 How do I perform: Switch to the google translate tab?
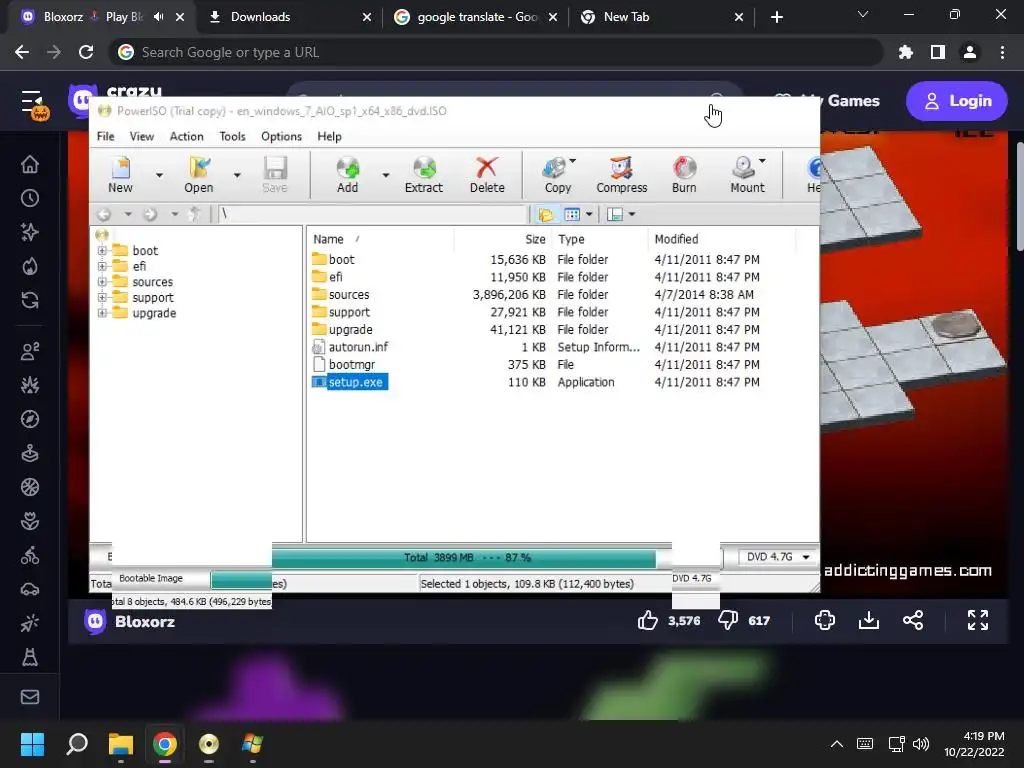tap(475, 17)
